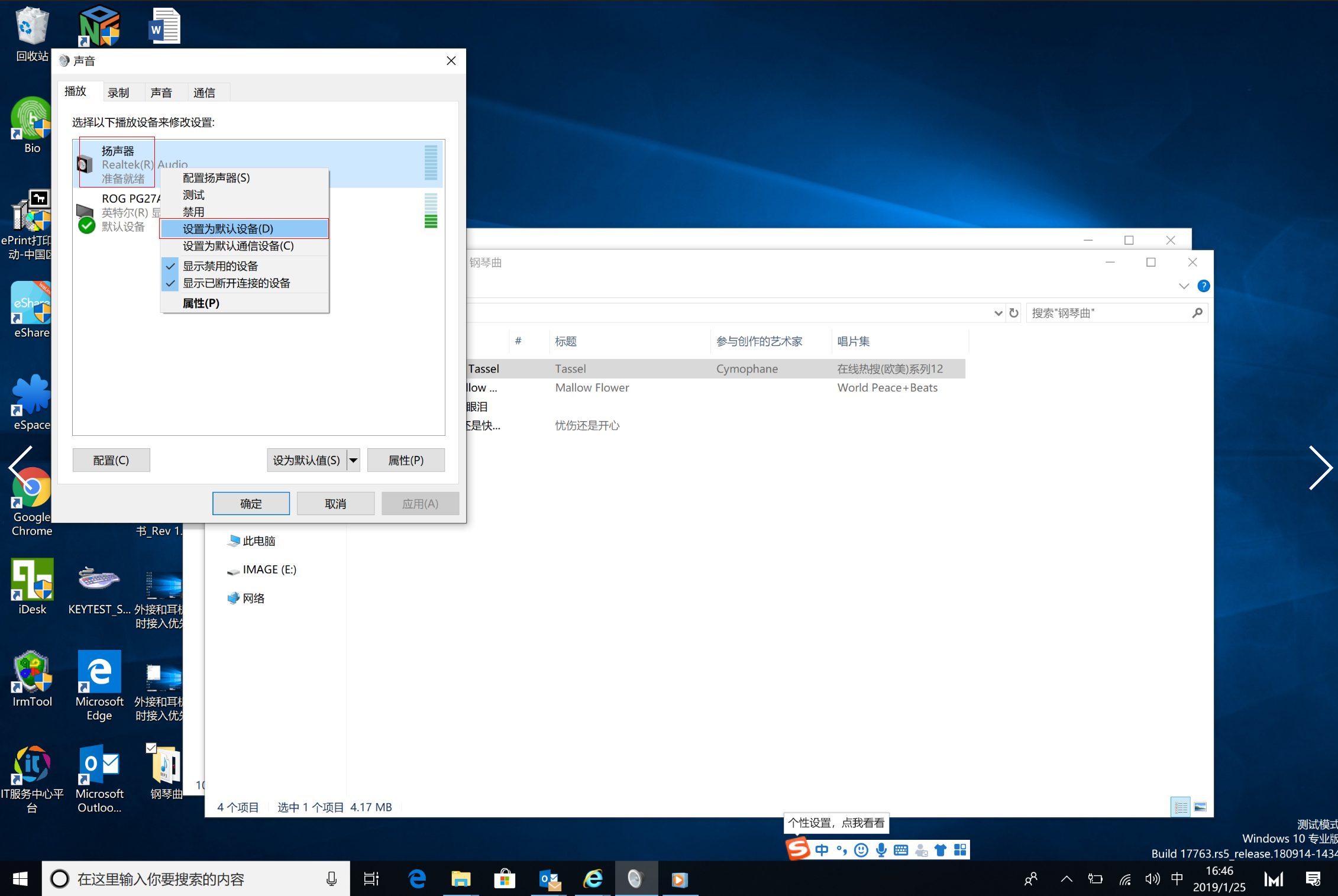Click the 确定 button
The image size is (1338, 896).
(x=251, y=504)
